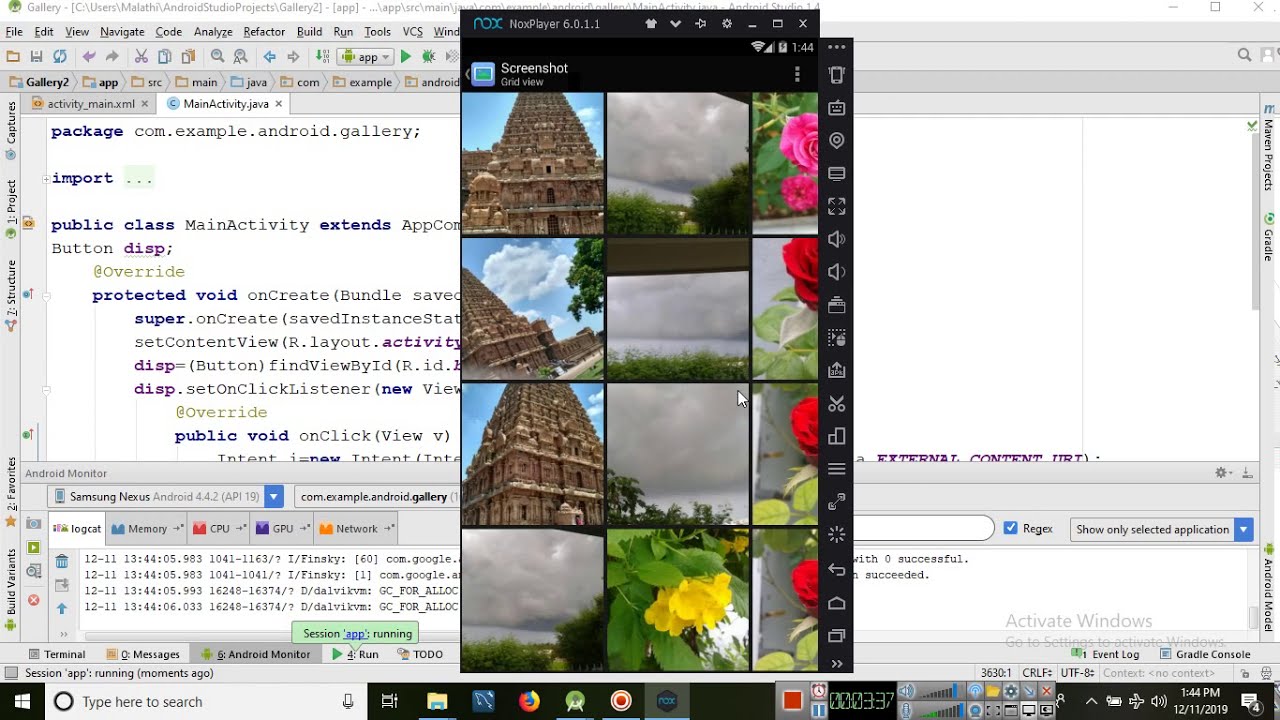Screen dimensions: 1280x720
Task: Click the red terminate application icon
Action: click(x=34, y=600)
